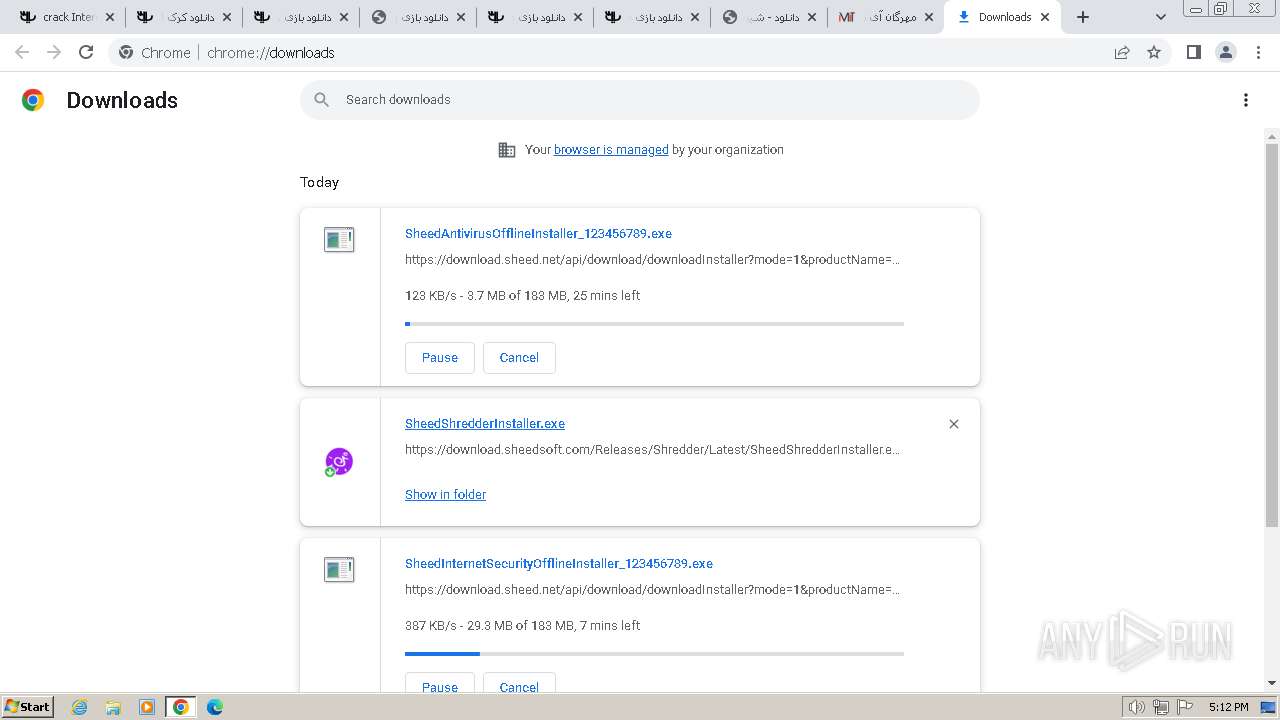Viewport: 1280px width, 720px height.
Task: Open the side panel icon
Action: point(1193,52)
